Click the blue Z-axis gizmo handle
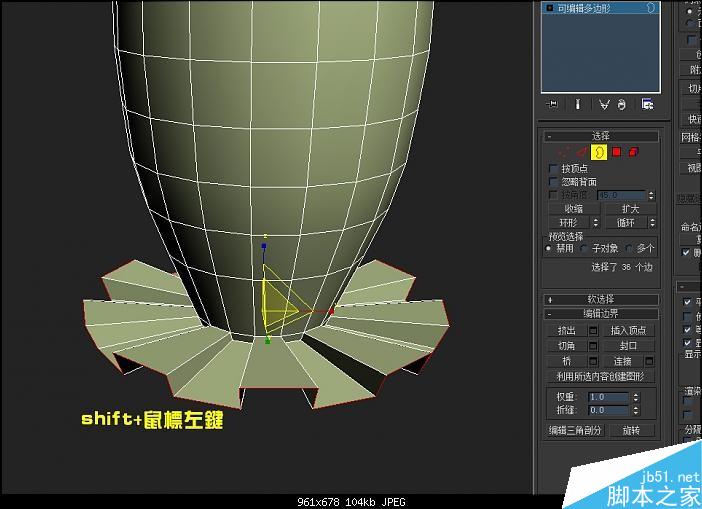Screen dimensions: 702x509 [x=264, y=246]
